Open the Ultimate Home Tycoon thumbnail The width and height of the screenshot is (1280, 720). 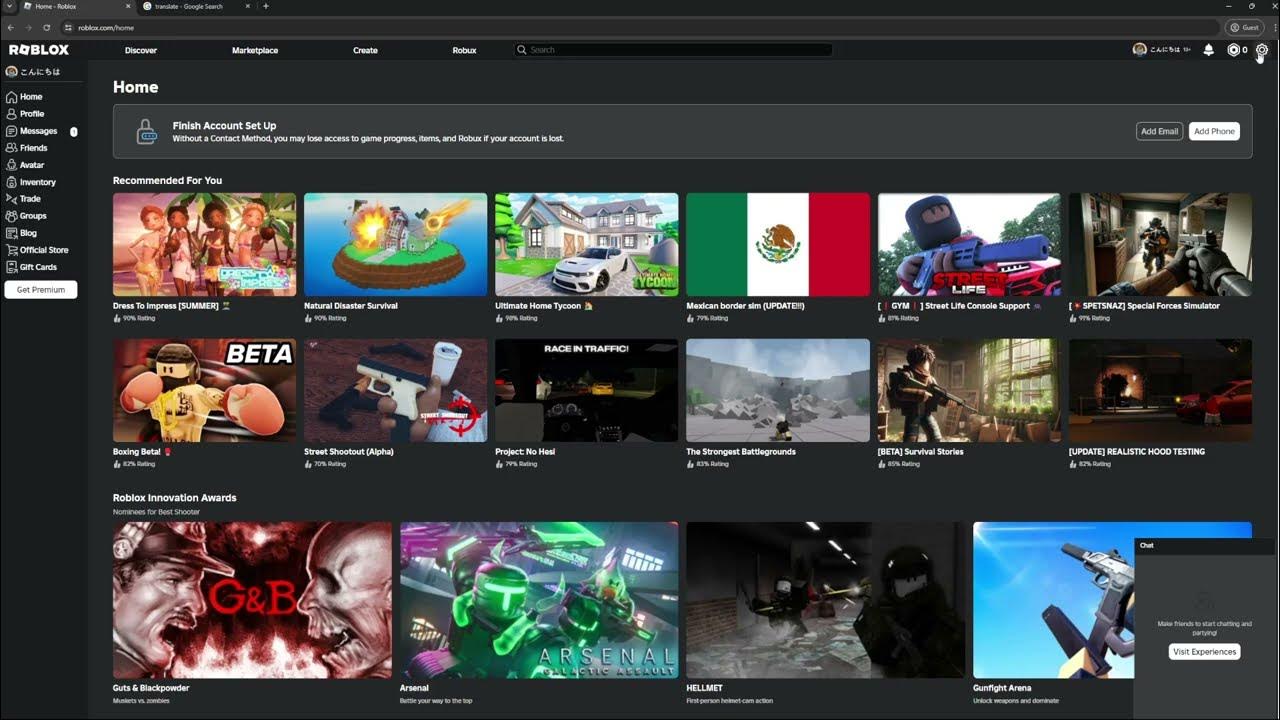(586, 245)
